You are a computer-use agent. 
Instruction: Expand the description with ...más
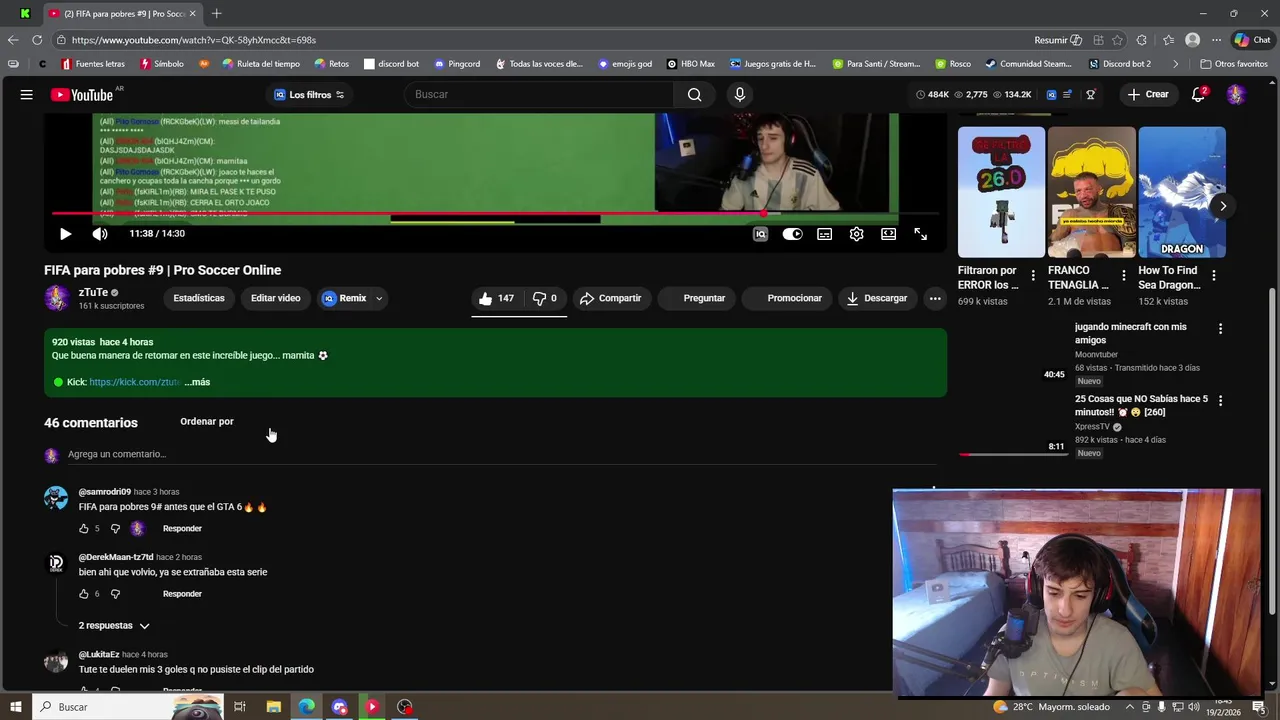[197, 382]
